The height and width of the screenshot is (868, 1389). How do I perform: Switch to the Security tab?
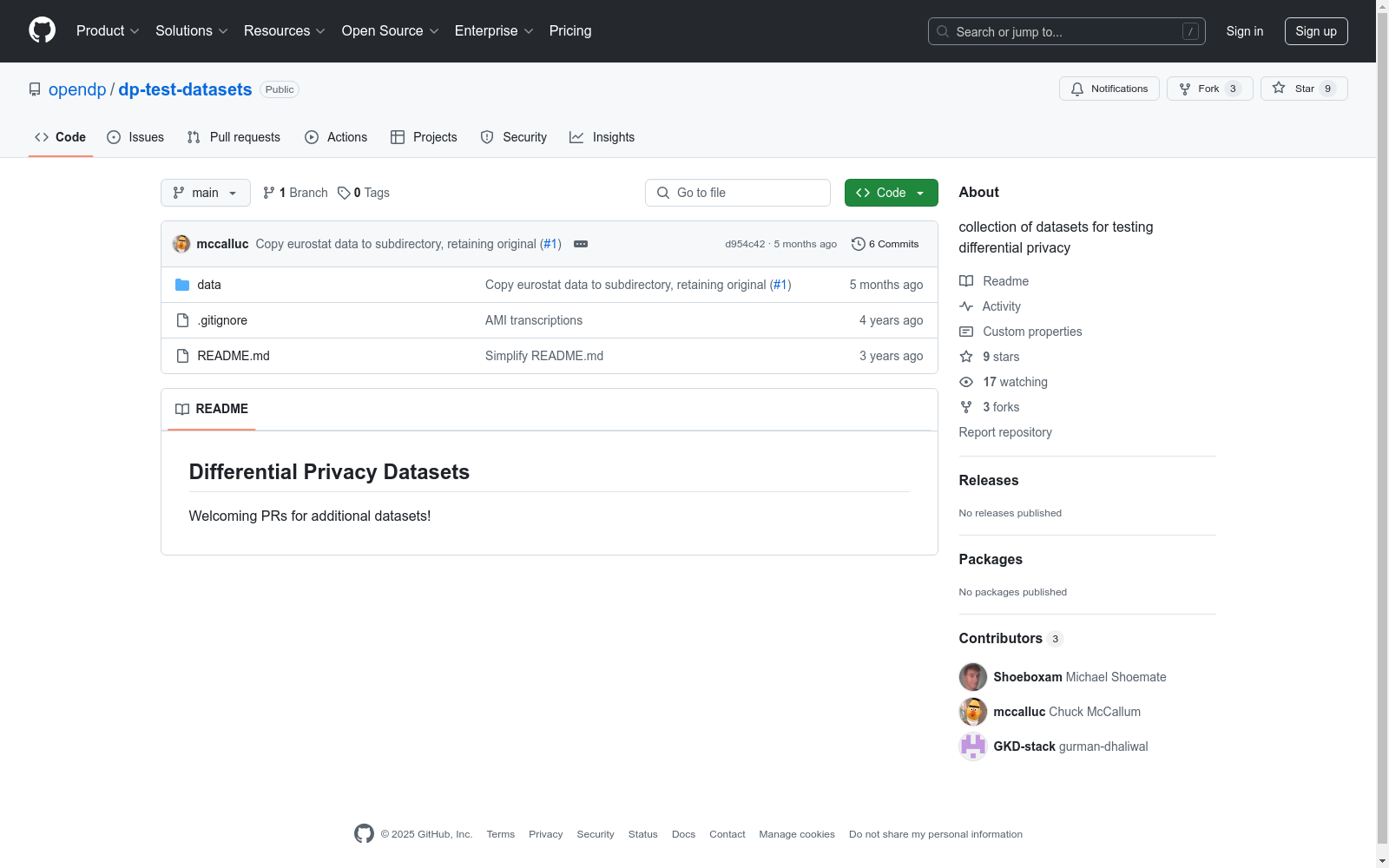tap(514, 137)
